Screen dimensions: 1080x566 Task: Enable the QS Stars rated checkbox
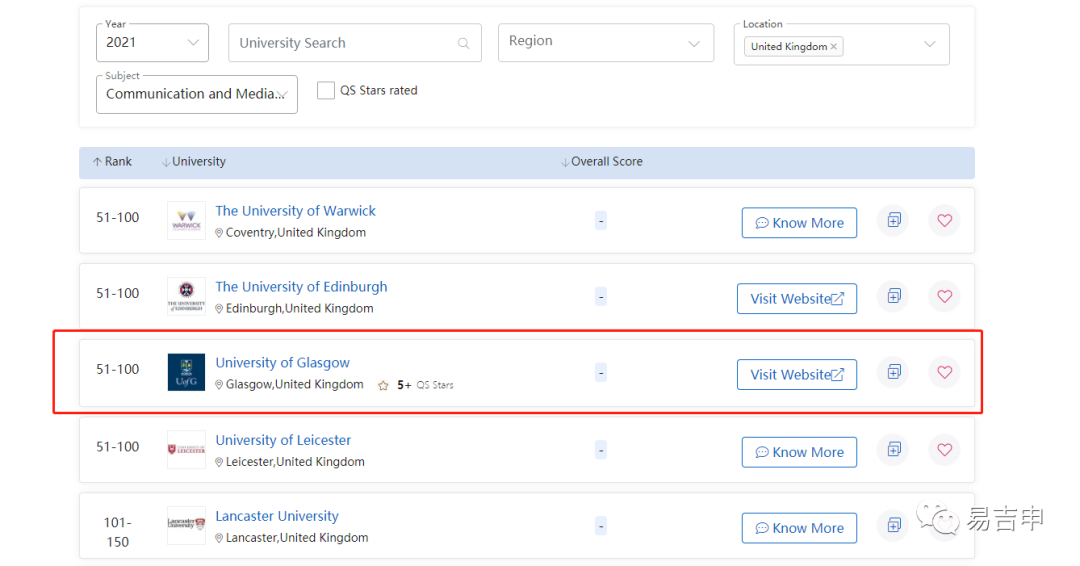point(326,90)
